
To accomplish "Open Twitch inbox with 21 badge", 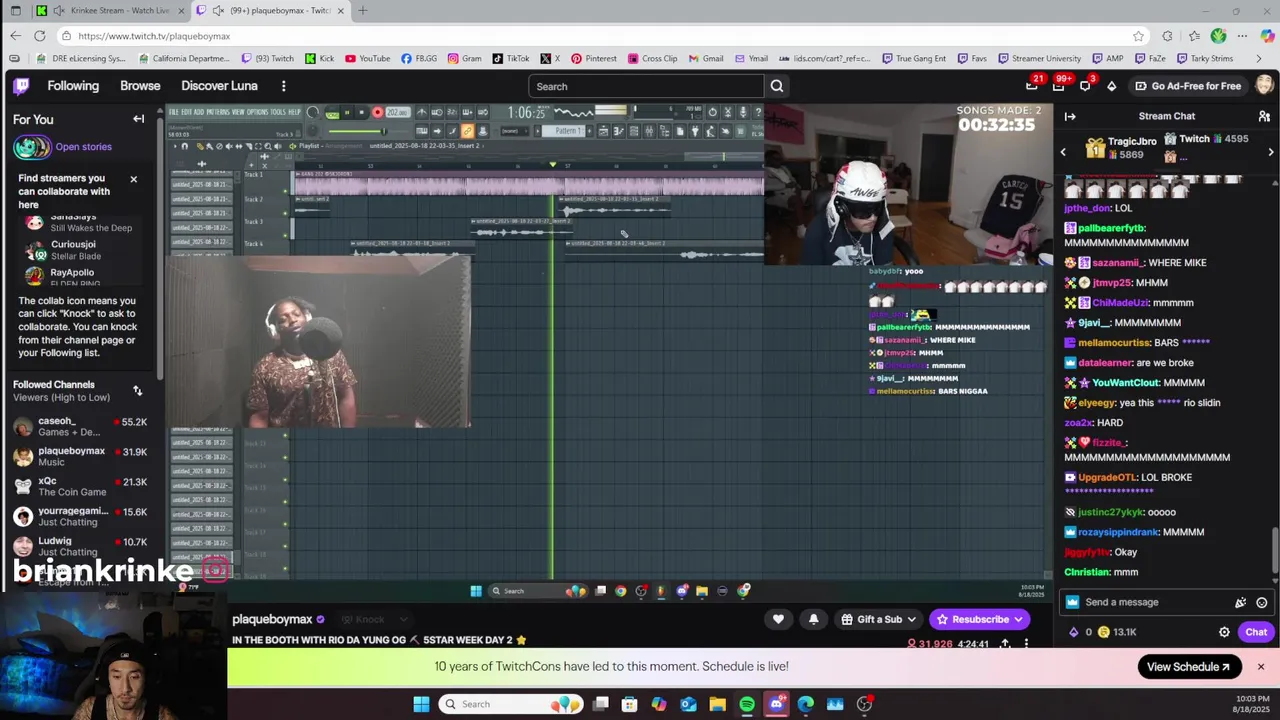I will [1032, 86].
